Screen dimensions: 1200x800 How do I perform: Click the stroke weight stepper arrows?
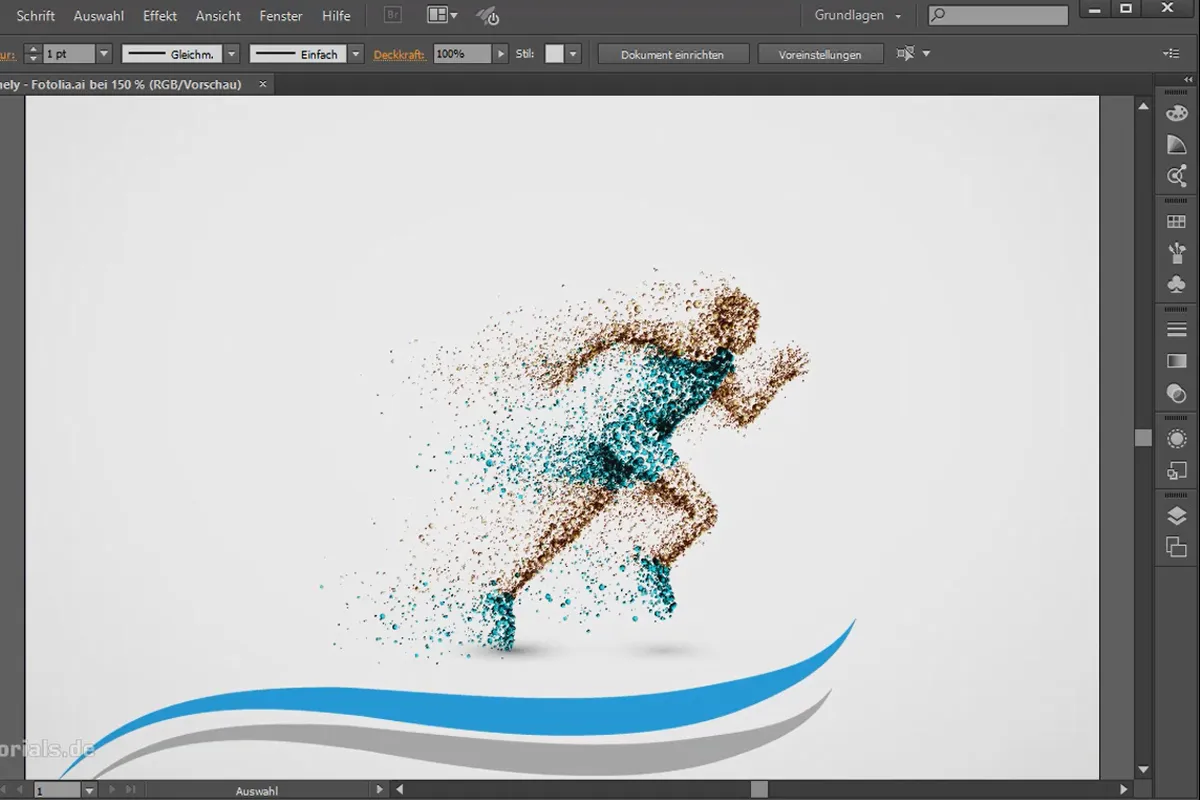click(x=33, y=54)
